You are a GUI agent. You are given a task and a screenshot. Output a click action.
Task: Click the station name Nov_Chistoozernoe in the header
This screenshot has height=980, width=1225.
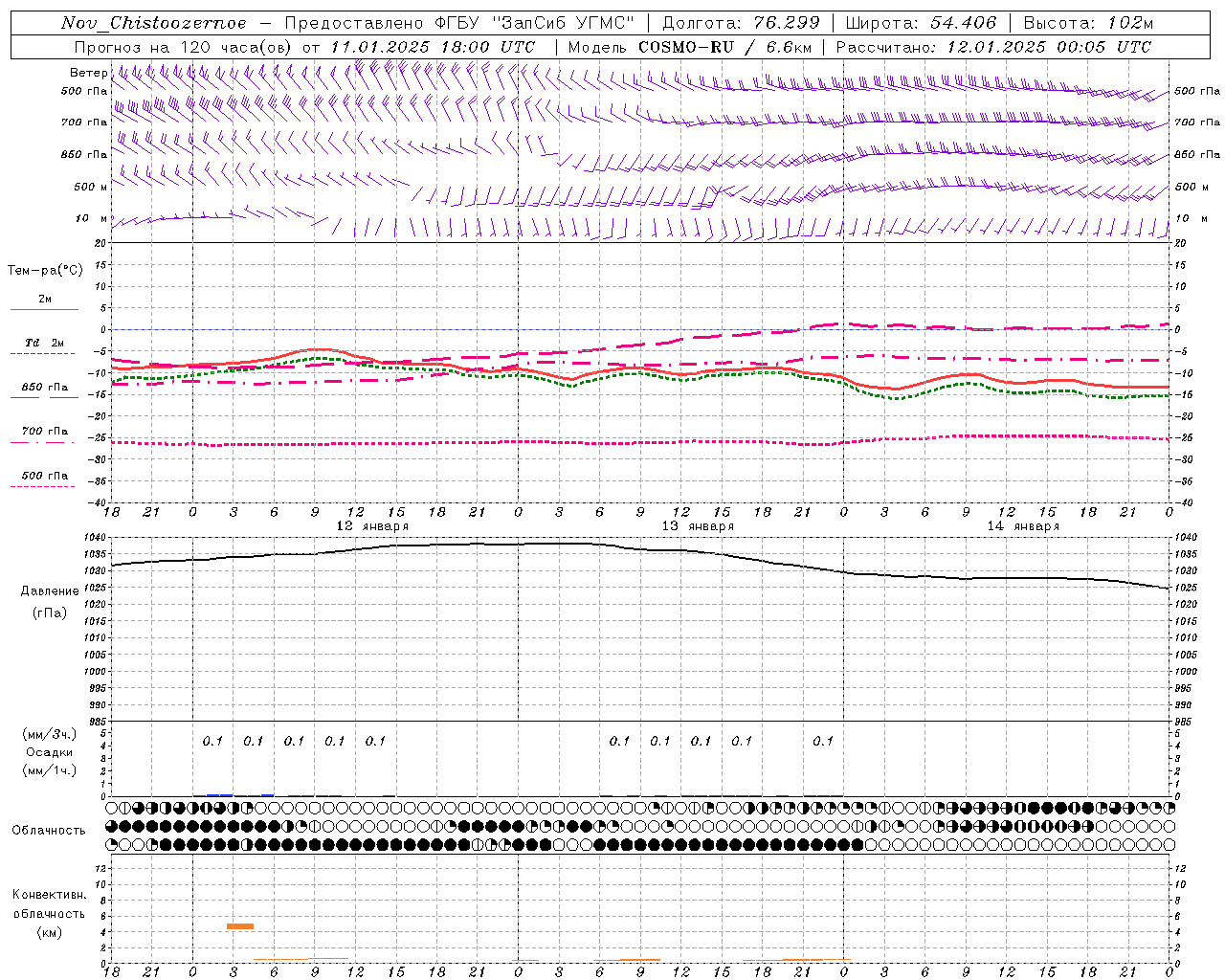pos(154,23)
